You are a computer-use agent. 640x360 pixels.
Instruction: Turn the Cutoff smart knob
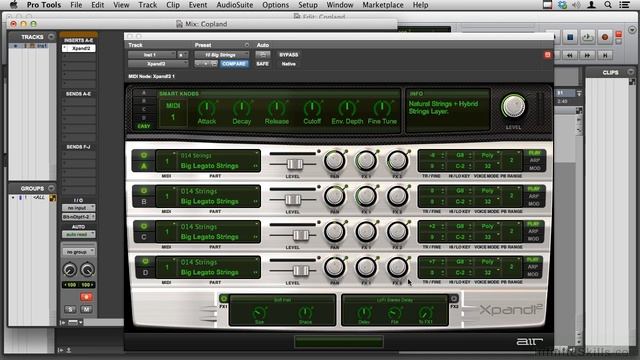[x=312, y=108]
